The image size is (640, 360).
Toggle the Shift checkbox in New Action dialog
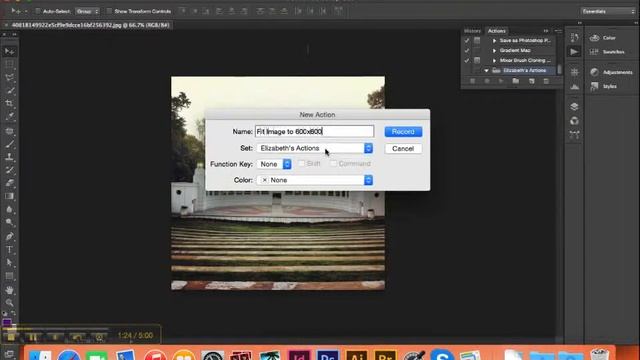click(301, 164)
